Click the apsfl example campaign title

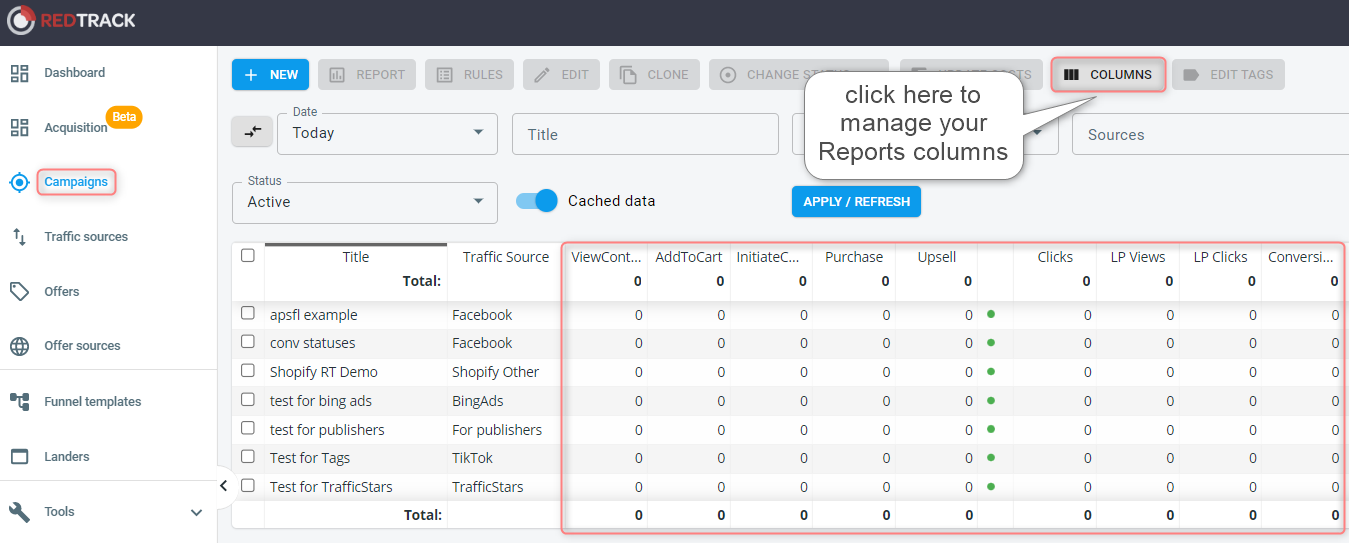[x=314, y=315]
